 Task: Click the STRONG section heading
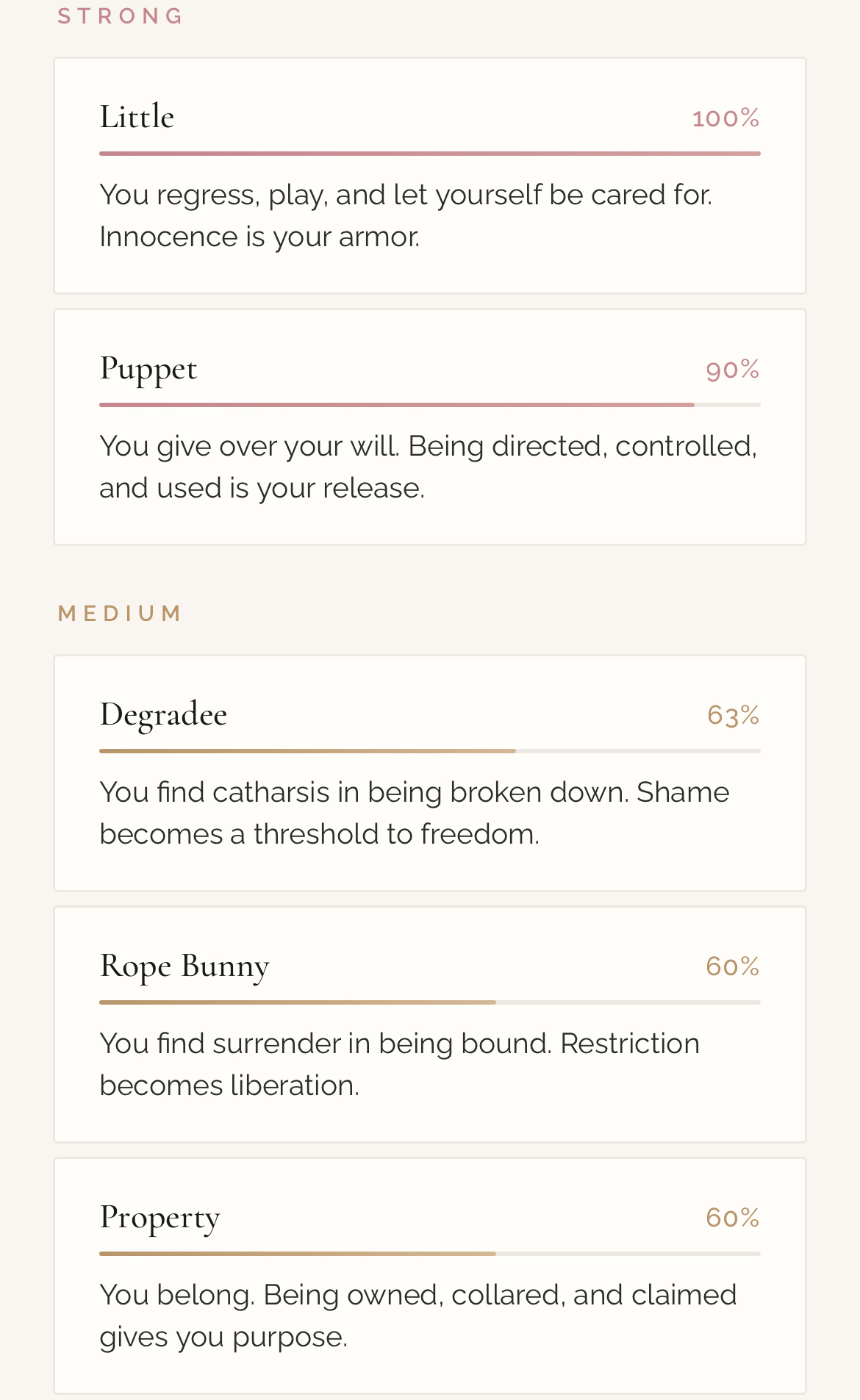click(x=121, y=16)
